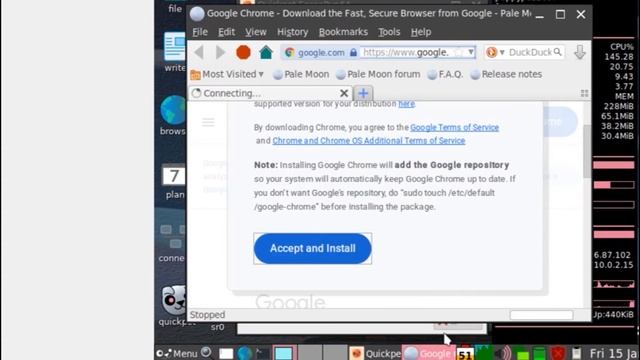Open the quickpet dog desktop icon
The width and height of the screenshot is (640, 360).
[173, 305]
